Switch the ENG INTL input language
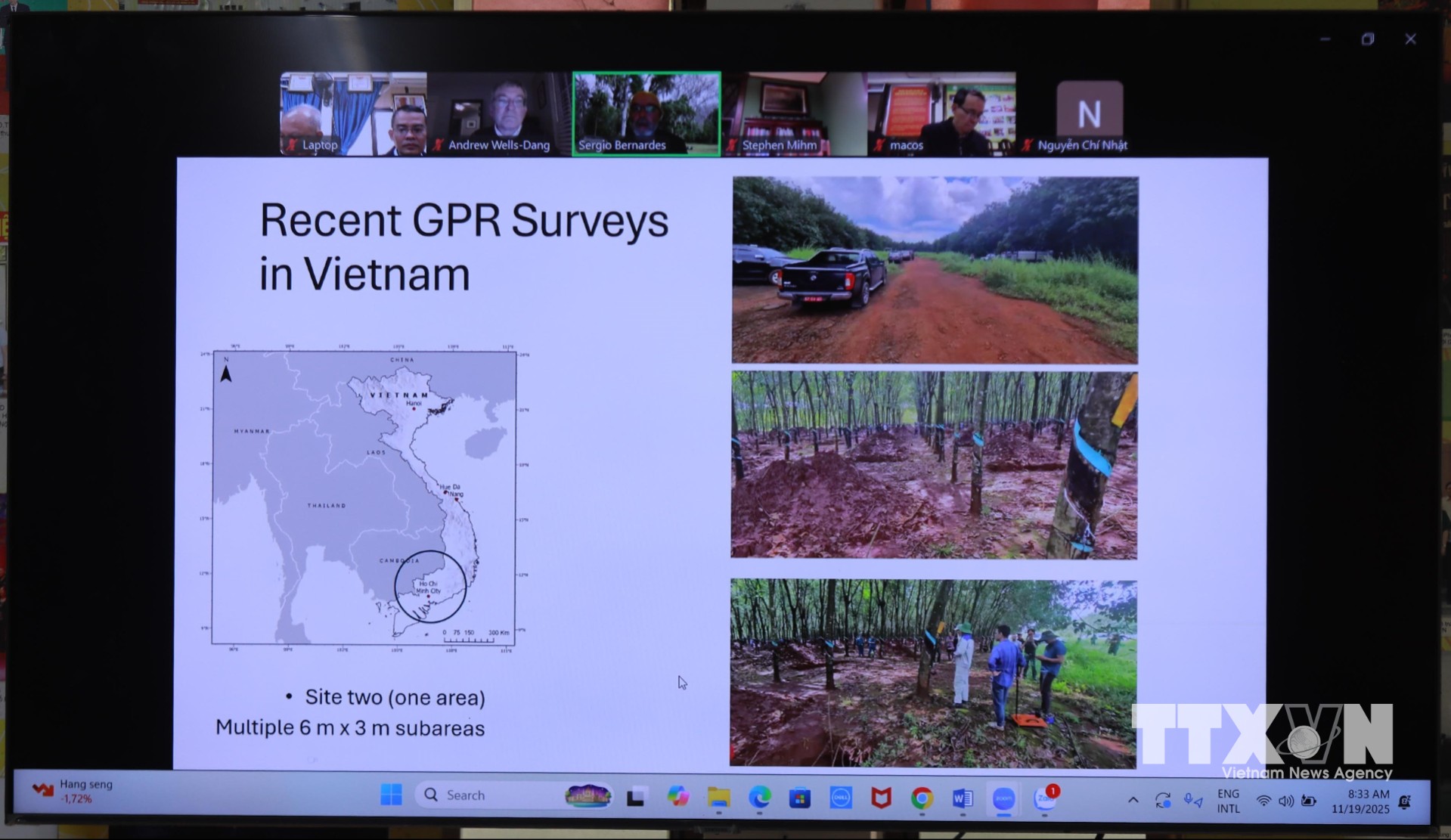 coord(1229,801)
